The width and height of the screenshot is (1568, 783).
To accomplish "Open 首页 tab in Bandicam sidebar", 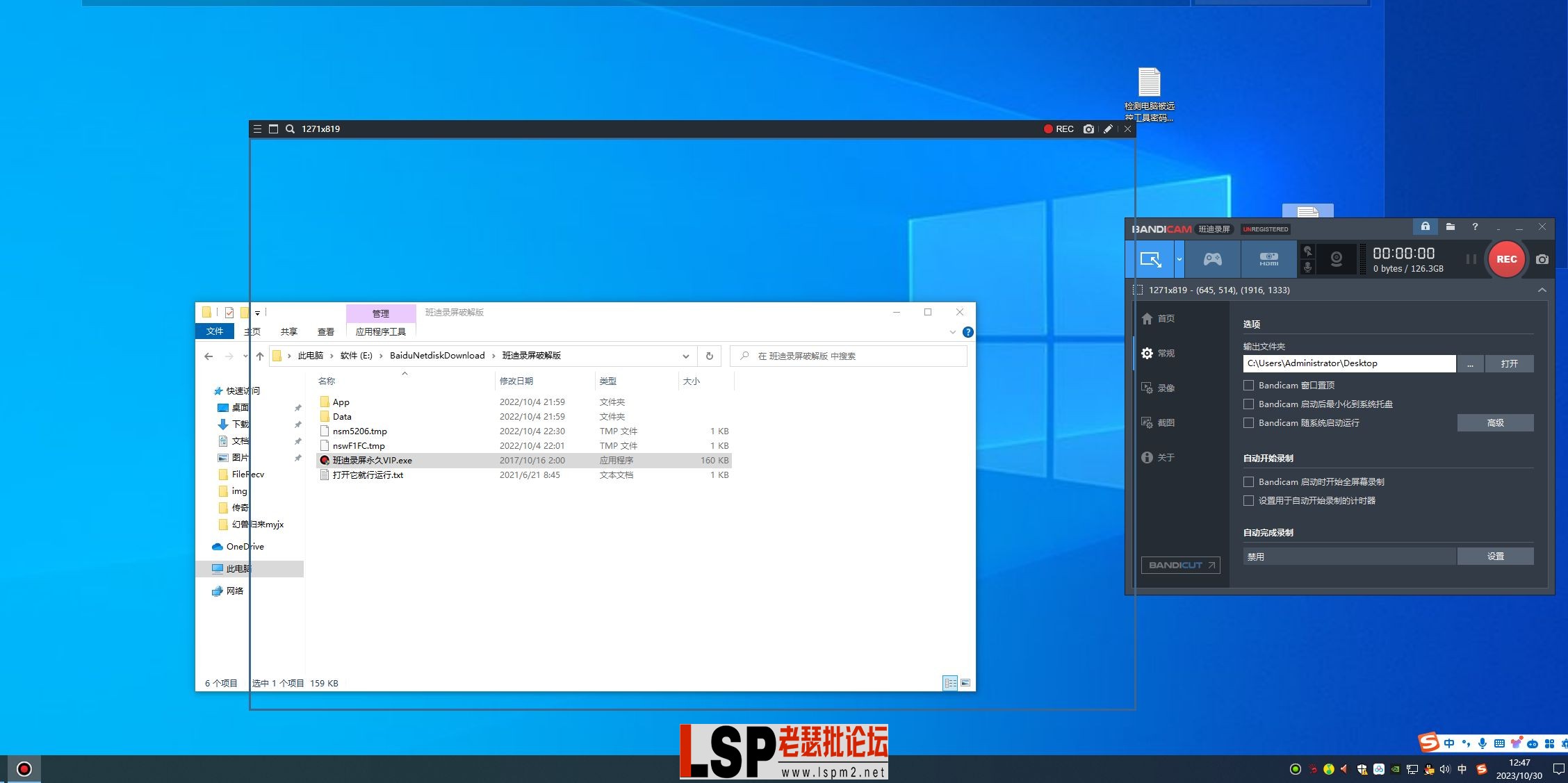I will (1159, 318).
